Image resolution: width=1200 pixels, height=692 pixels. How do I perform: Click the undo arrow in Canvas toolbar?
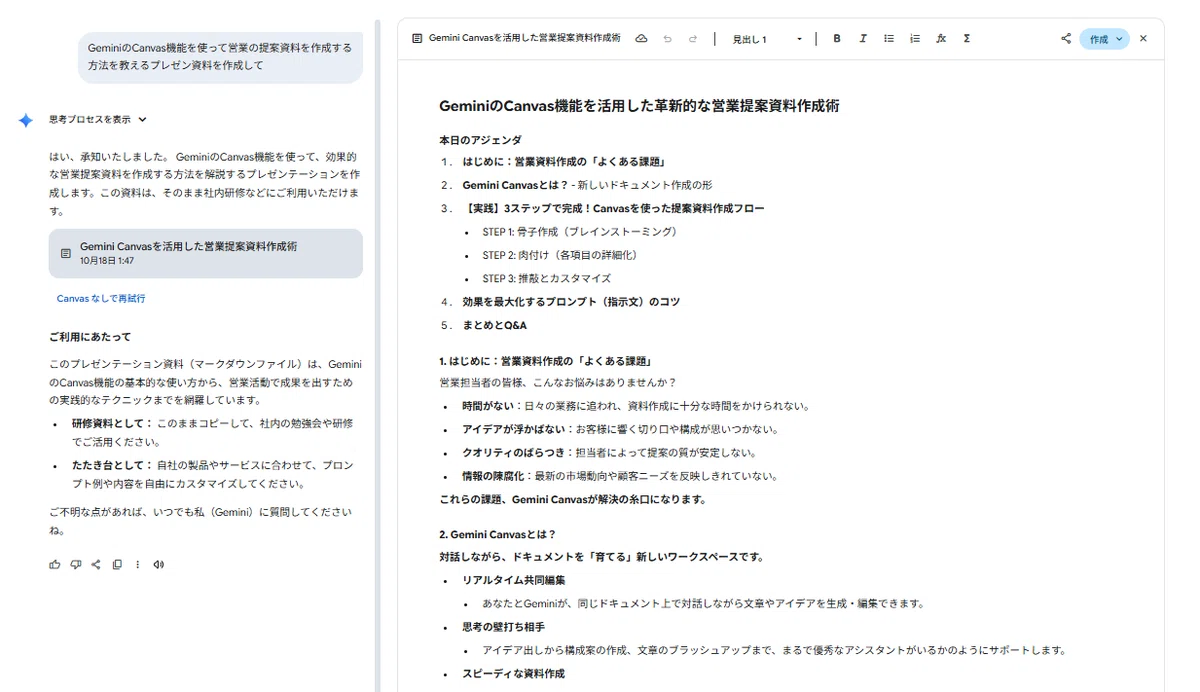click(667, 39)
